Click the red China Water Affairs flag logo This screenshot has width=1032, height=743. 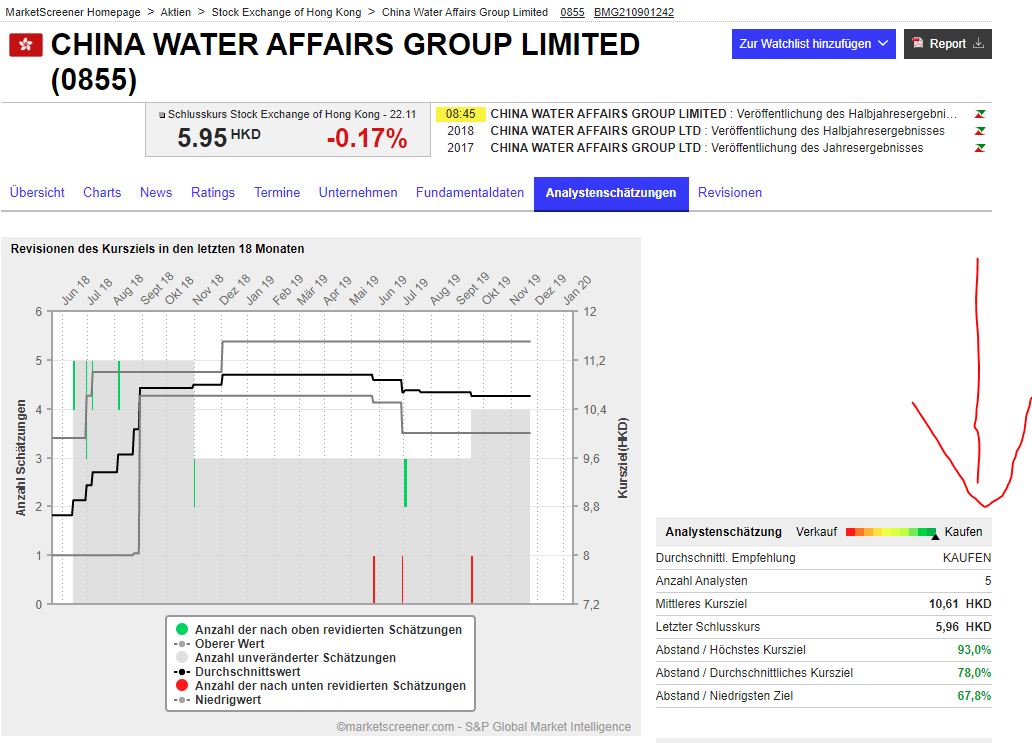pos(25,44)
